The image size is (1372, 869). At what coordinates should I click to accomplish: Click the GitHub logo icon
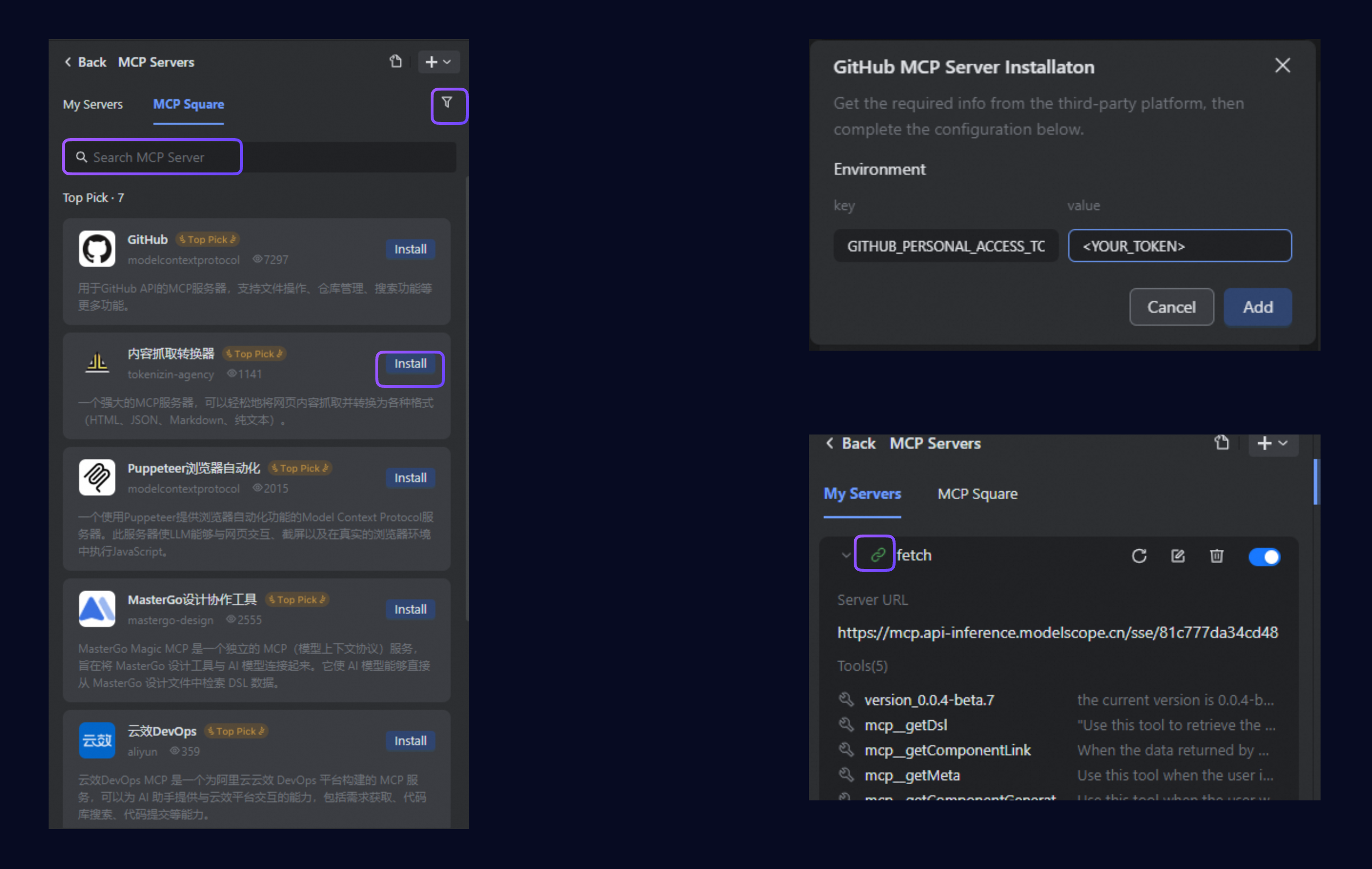click(97, 249)
